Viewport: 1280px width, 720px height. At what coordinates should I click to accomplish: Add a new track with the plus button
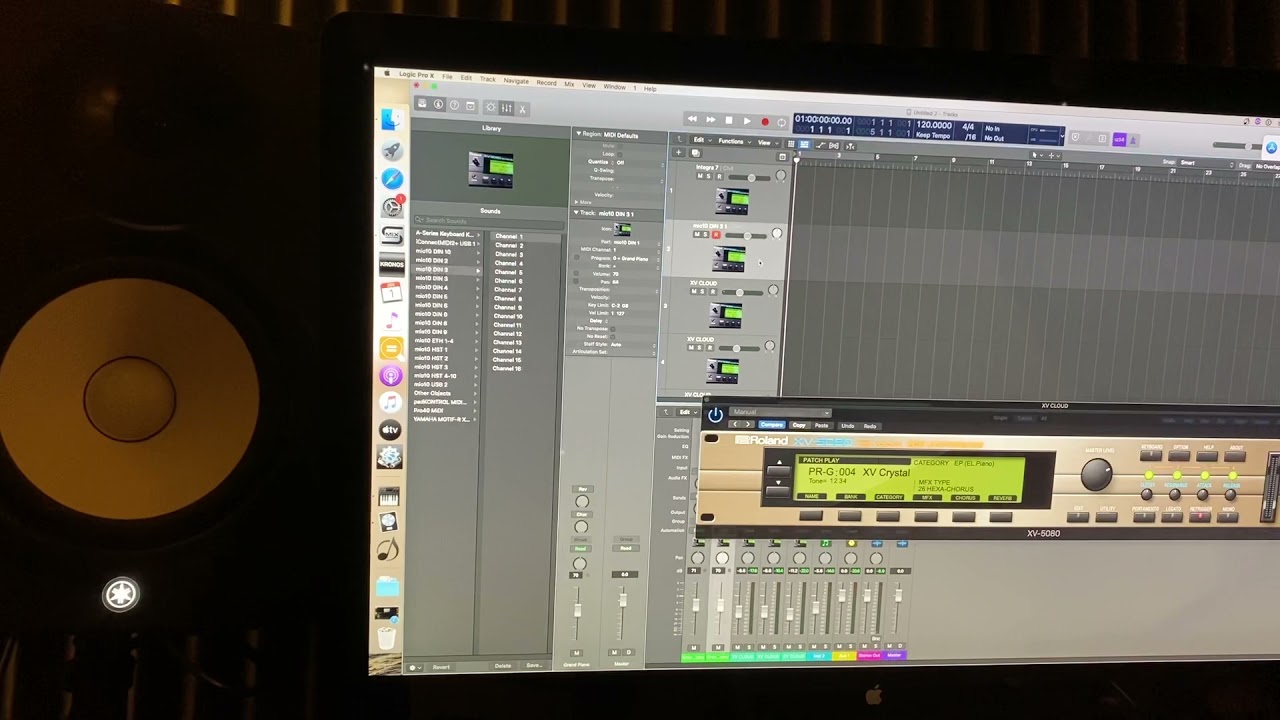(x=678, y=152)
